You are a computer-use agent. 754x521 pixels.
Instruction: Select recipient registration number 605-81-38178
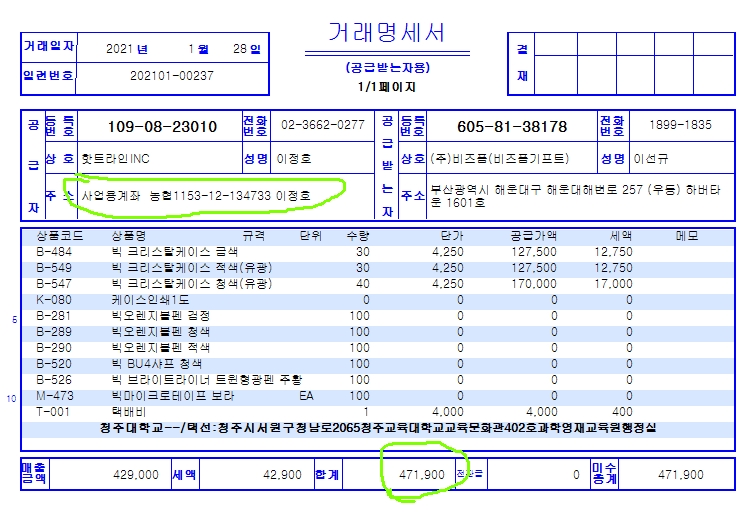[x=511, y=127]
